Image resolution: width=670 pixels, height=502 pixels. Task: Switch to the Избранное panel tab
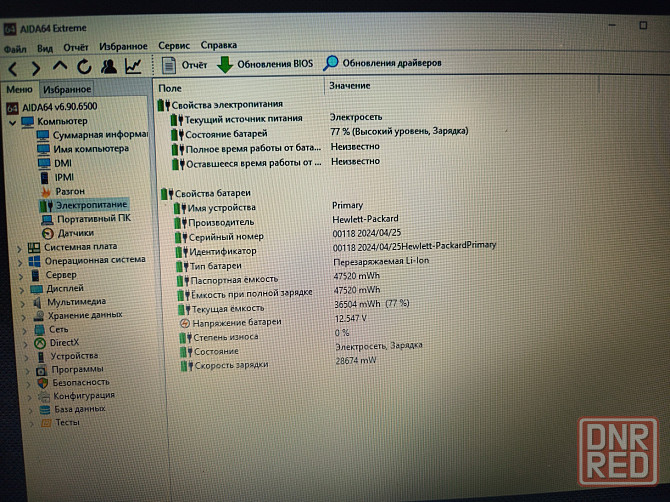67,89
